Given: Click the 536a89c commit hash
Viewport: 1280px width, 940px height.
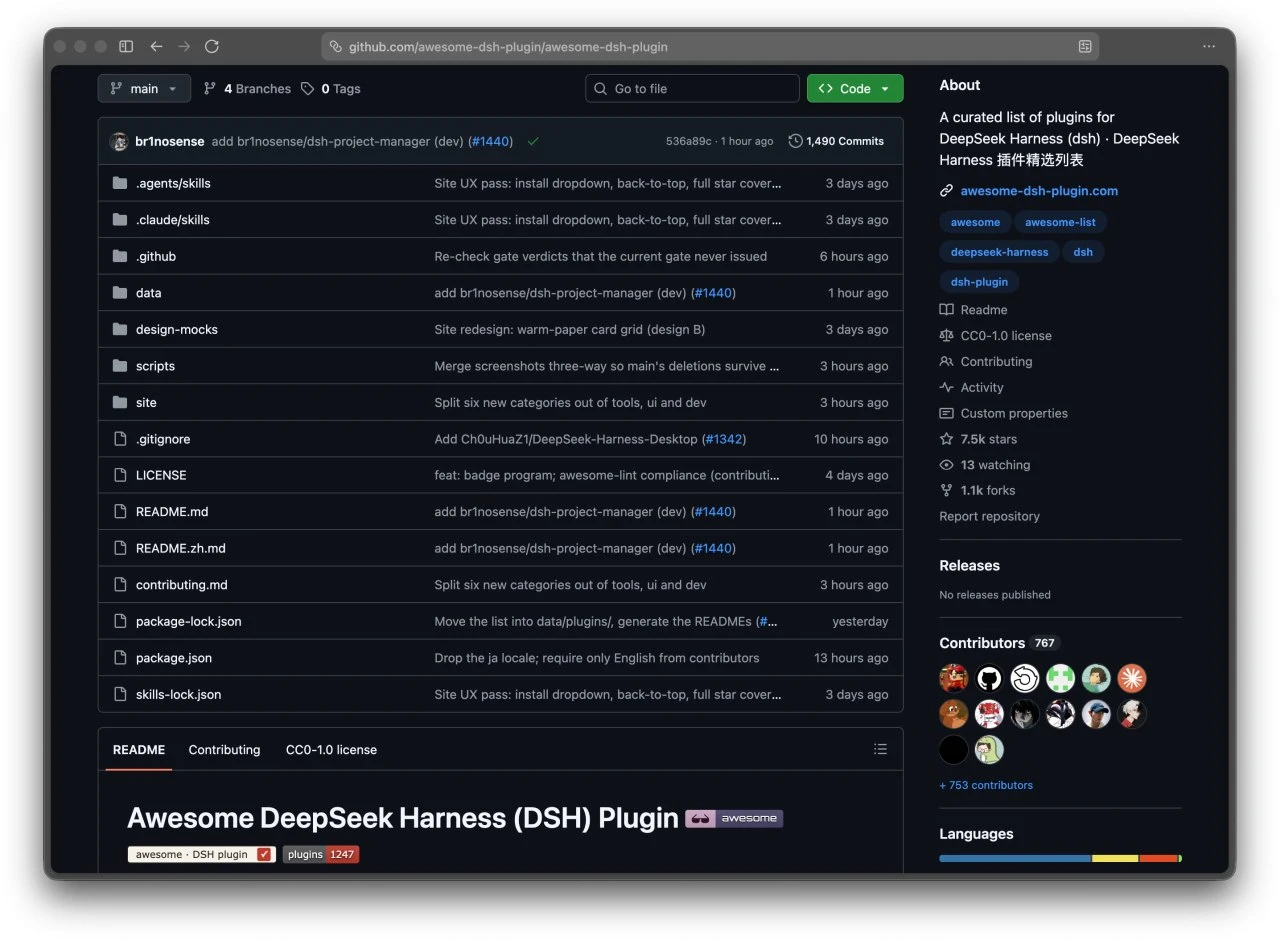Looking at the screenshot, I should 689,141.
